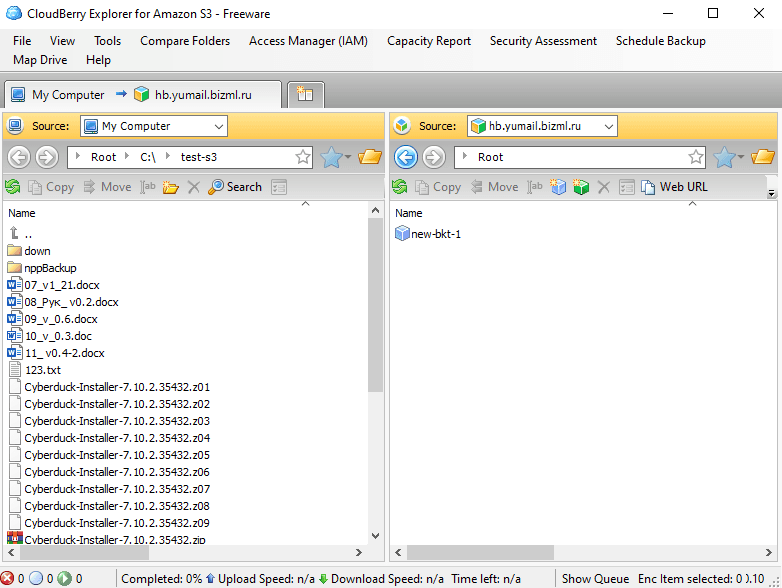The image size is (782, 588).
Task: Go back in left pane navigation
Action: tap(19, 158)
